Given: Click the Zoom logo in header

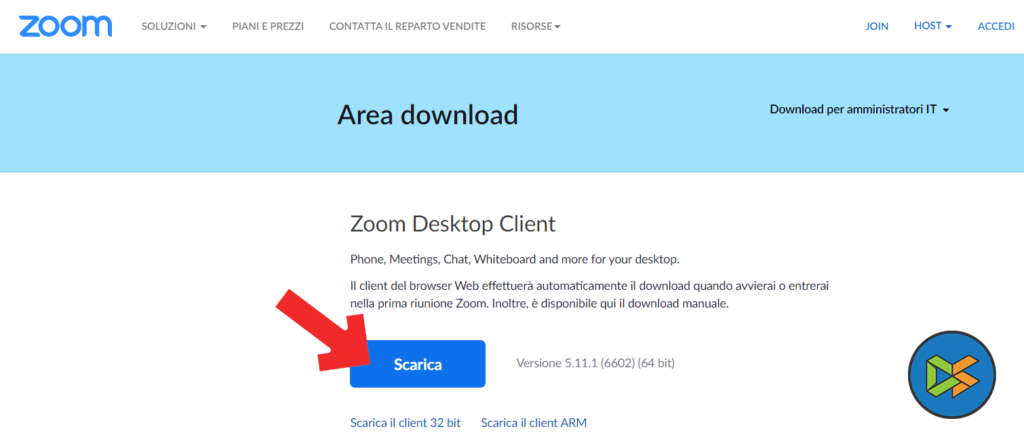Looking at the screenshot, I should [65, 26].
